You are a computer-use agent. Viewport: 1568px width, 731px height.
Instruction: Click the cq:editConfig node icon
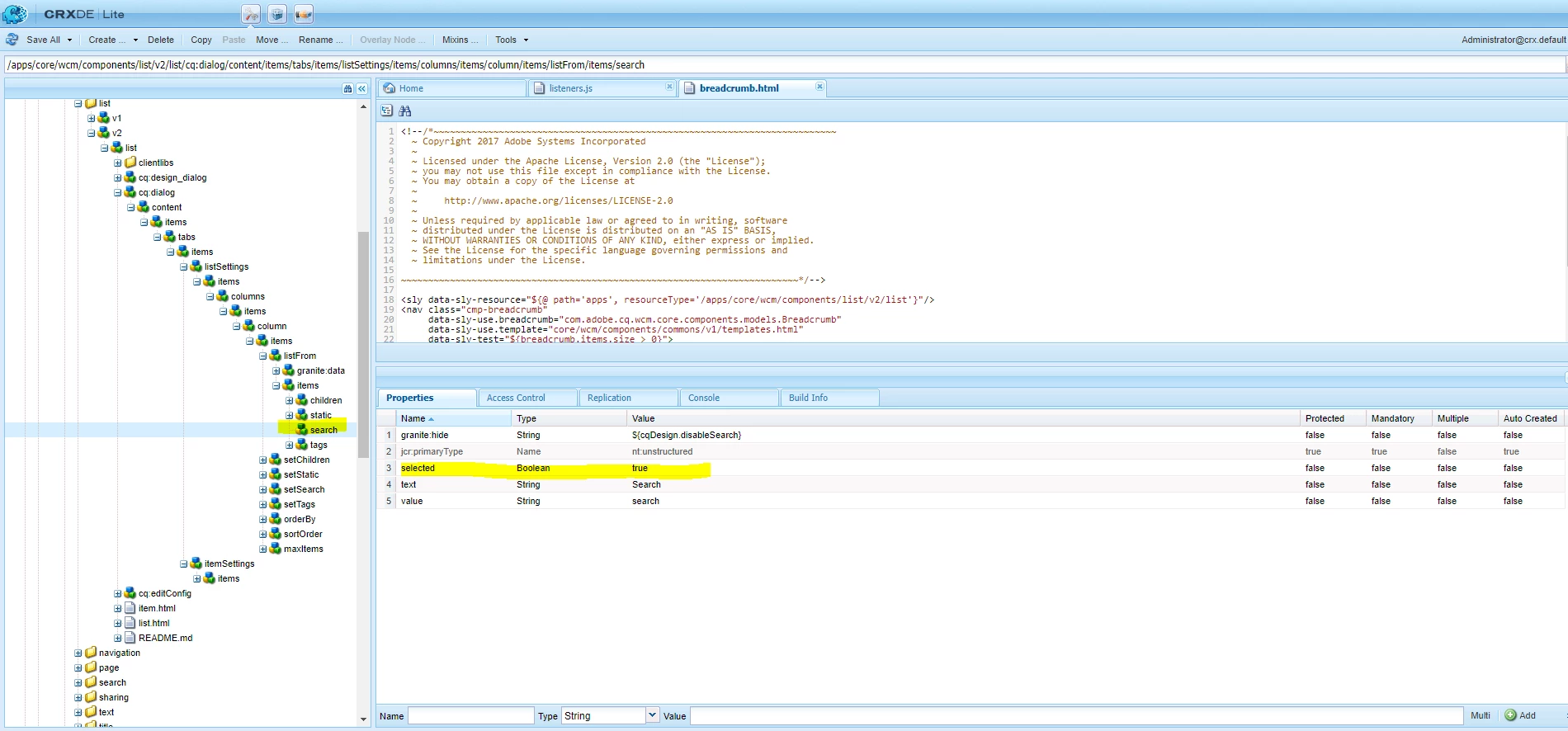130,593
